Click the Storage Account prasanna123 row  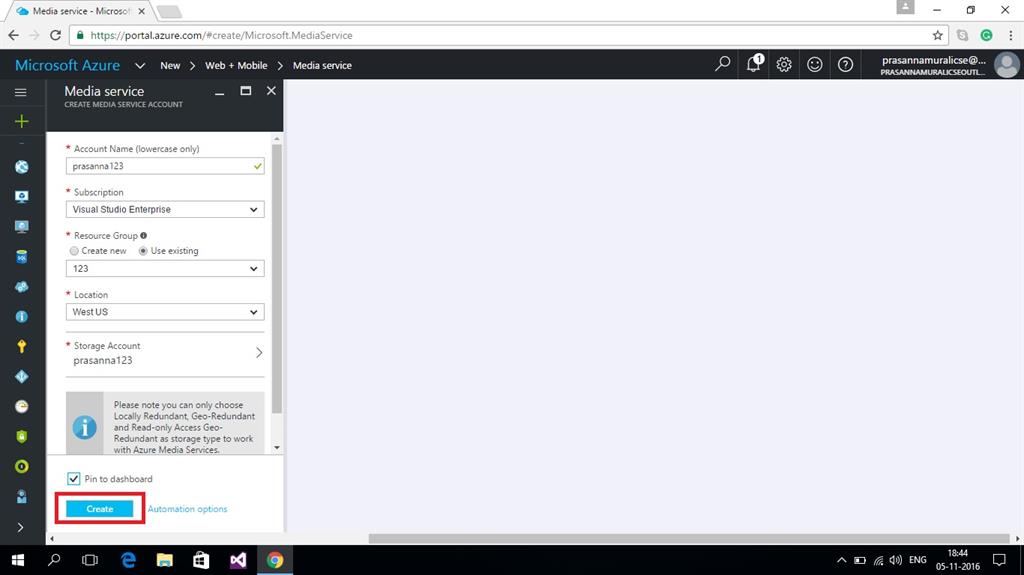tap(165, 353)
